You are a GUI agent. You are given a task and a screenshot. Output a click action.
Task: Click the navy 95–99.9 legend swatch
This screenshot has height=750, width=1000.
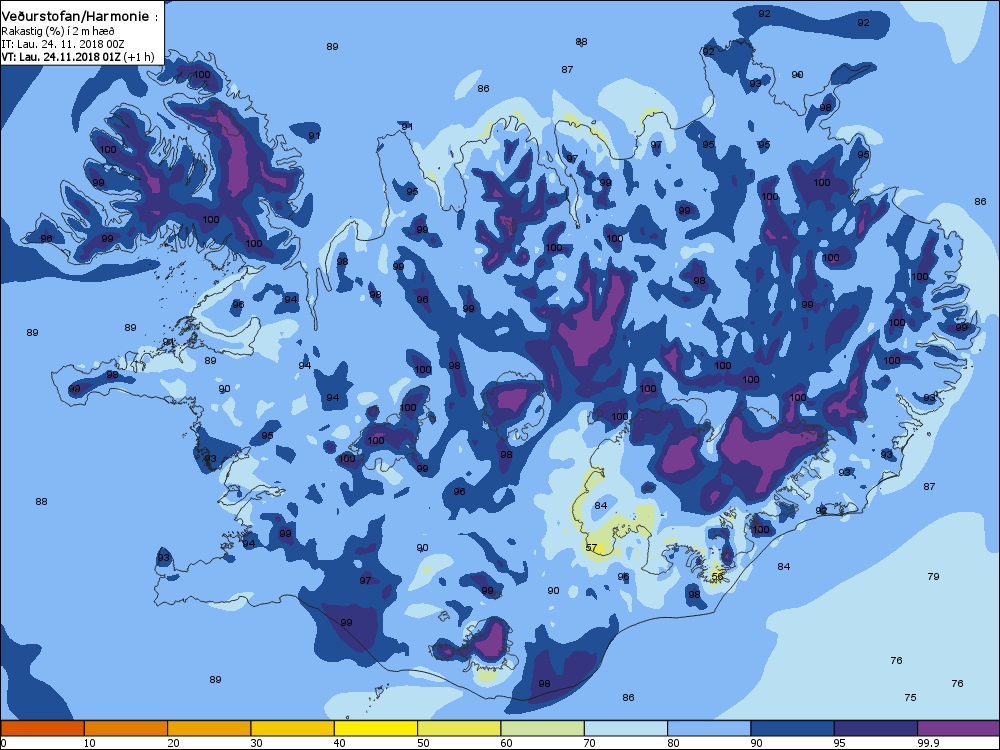pos(876,728)
